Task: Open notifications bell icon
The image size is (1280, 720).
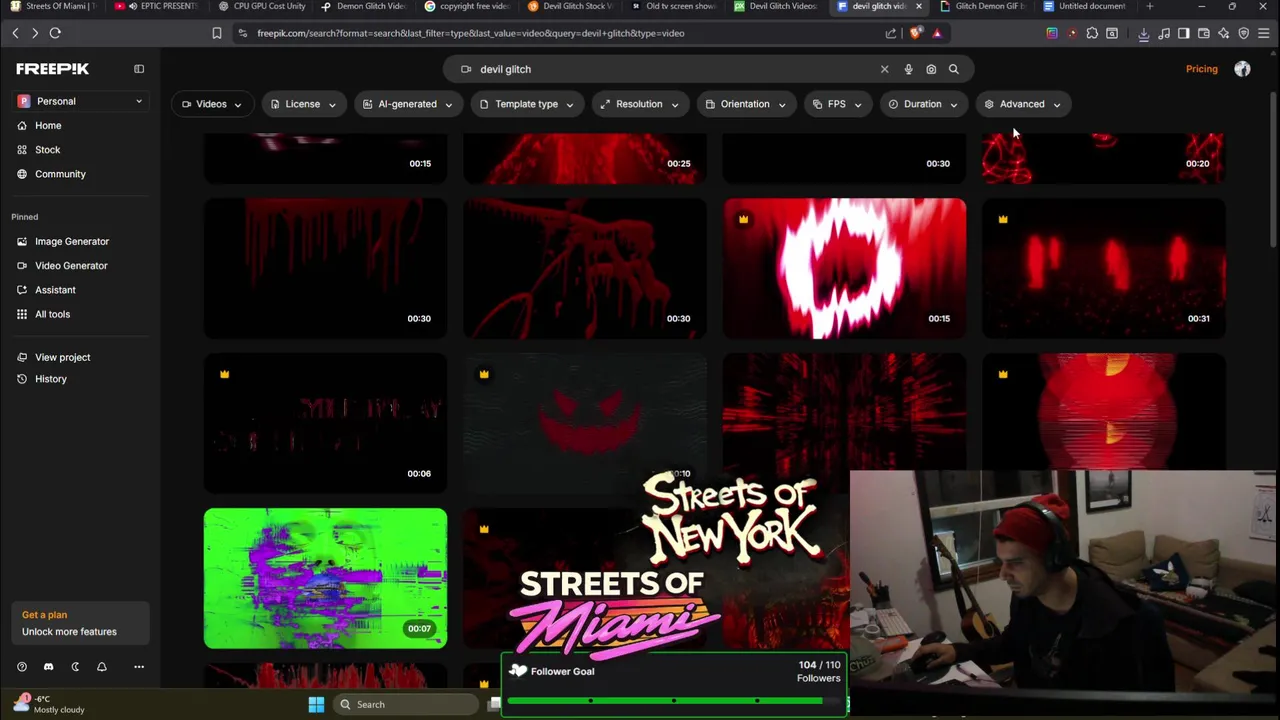Action: [102, 667]
